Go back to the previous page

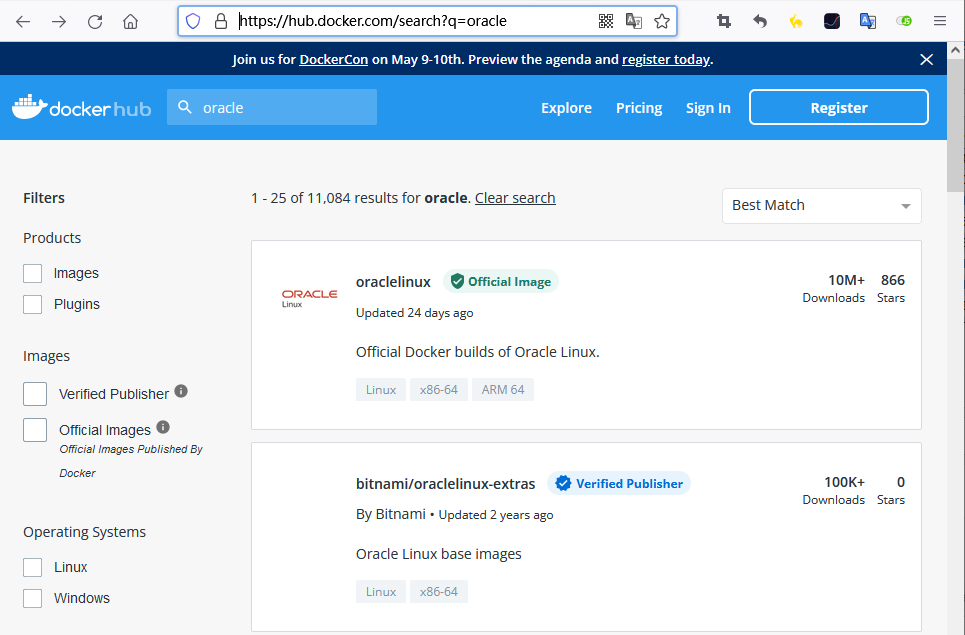tap(23, 22)
